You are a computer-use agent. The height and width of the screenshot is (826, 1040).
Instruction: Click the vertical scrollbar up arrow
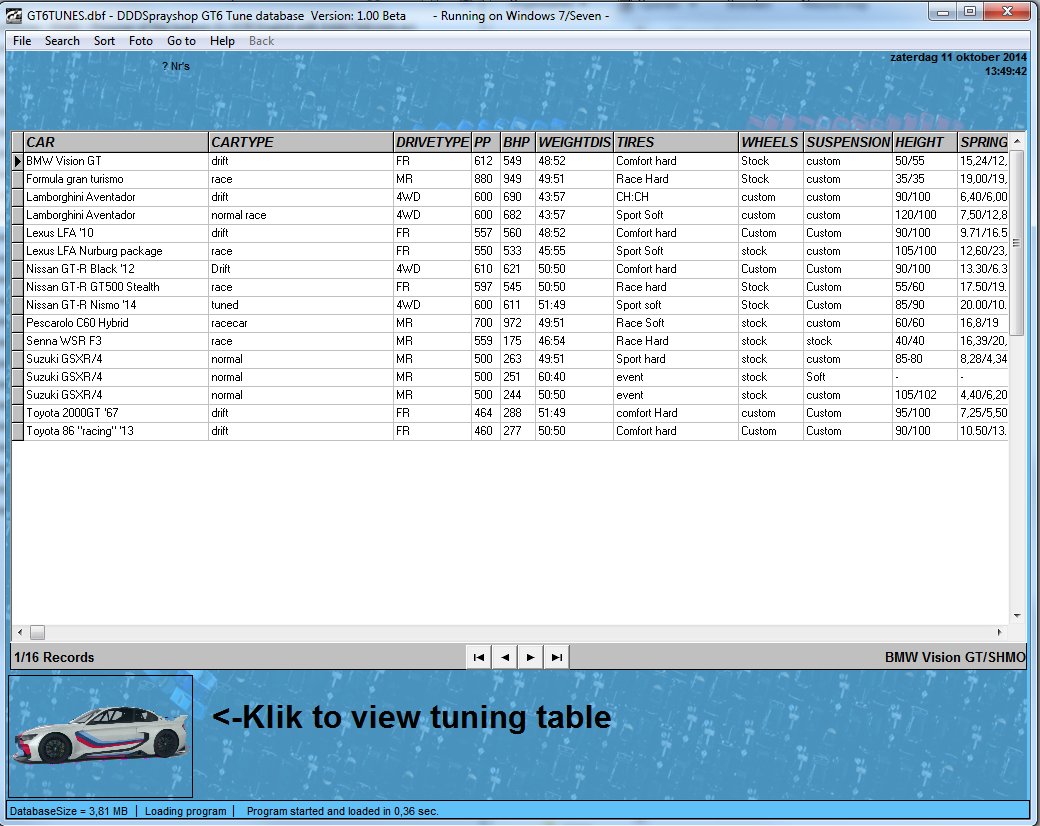(1017, 141)
